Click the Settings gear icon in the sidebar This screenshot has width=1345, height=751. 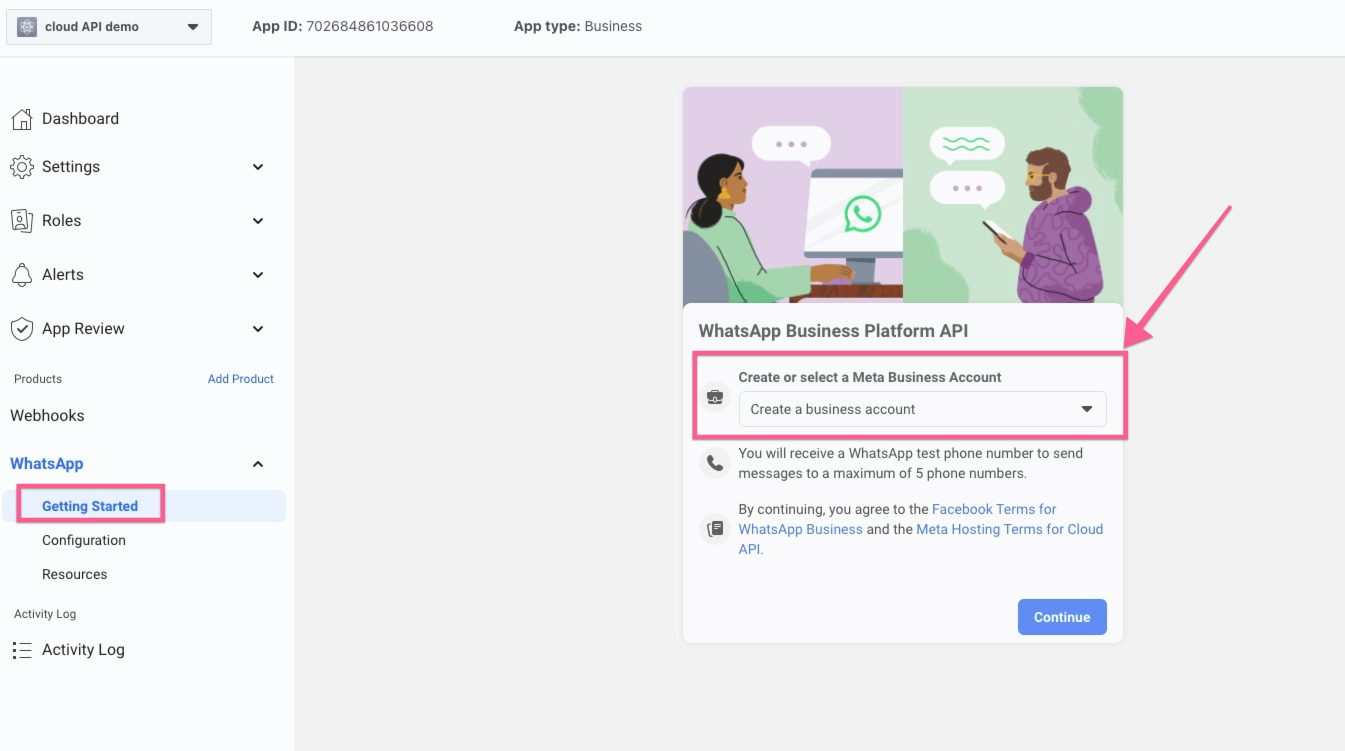(x=21, y=167)
